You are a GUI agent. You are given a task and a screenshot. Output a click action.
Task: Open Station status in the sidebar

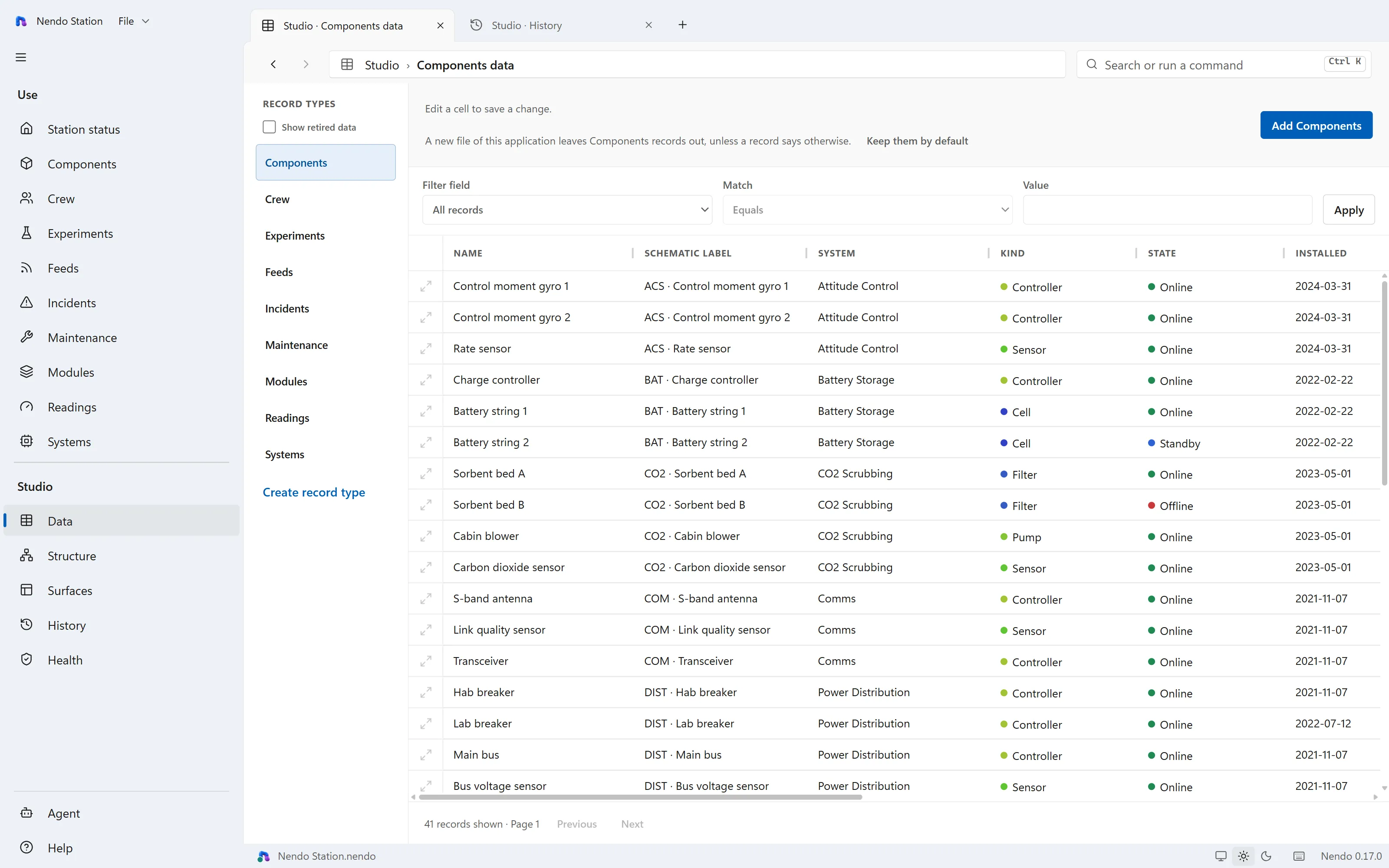pos(122,129)
